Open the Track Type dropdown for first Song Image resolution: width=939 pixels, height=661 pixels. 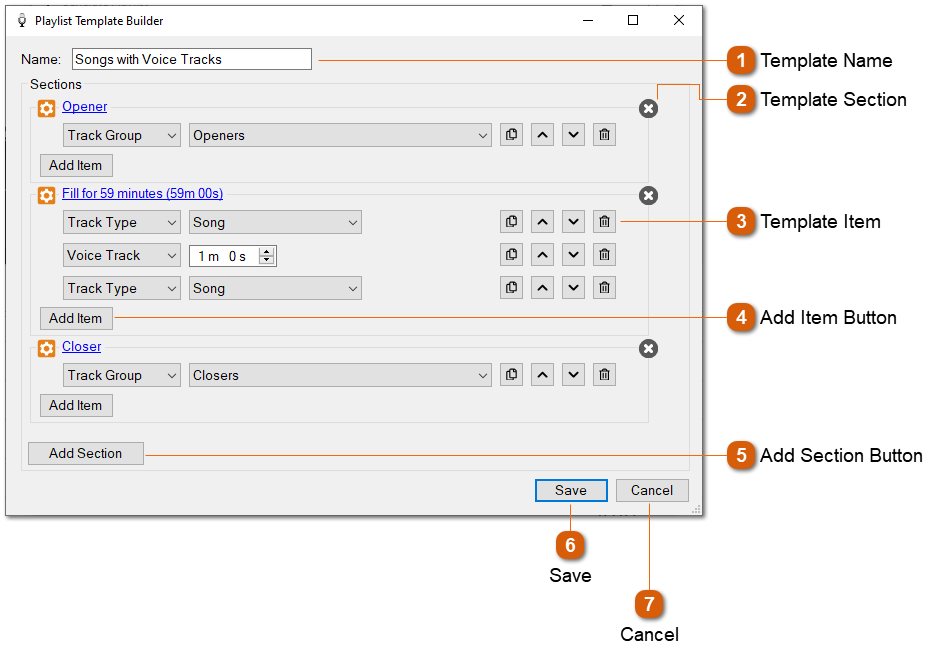121,221
